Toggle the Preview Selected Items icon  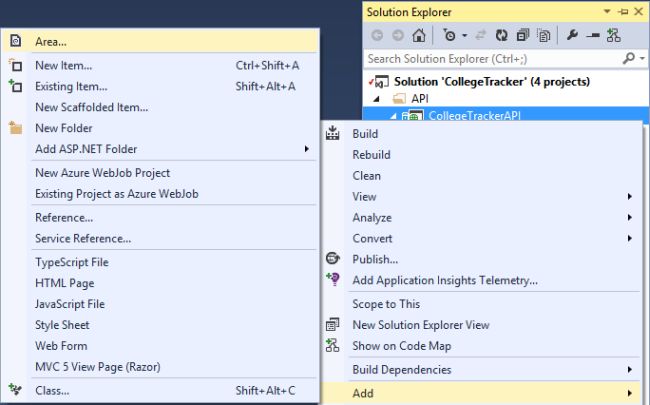coord(592,36)
